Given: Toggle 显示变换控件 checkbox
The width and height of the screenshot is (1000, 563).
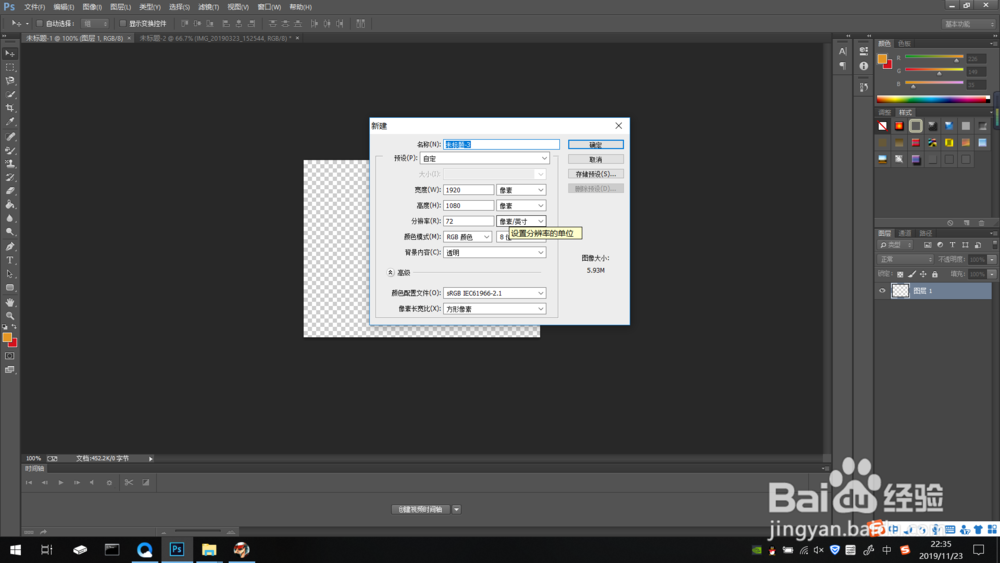Looking at the screenshot, I should [122, 24].
